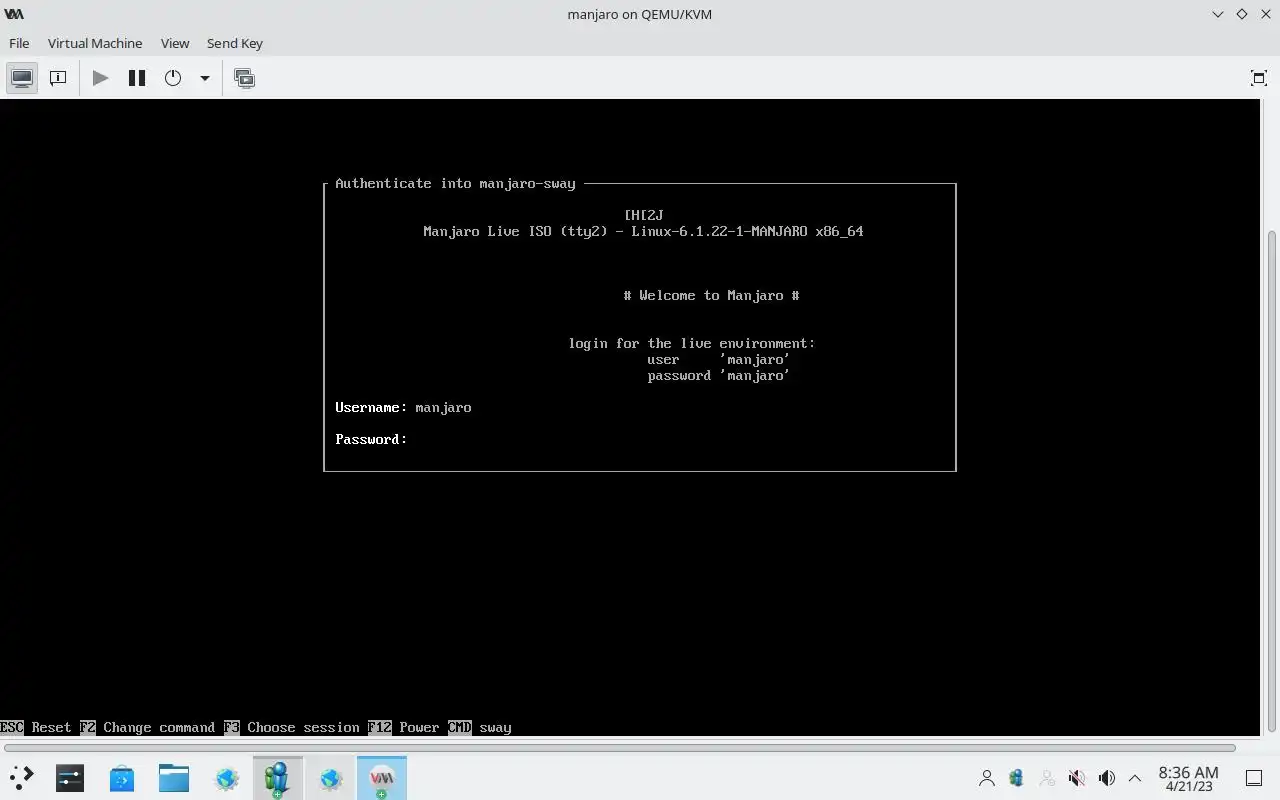This screenshot has height=800, width=1280.
Task: Open the user account tray icon
Action: (x=987, y=778)
